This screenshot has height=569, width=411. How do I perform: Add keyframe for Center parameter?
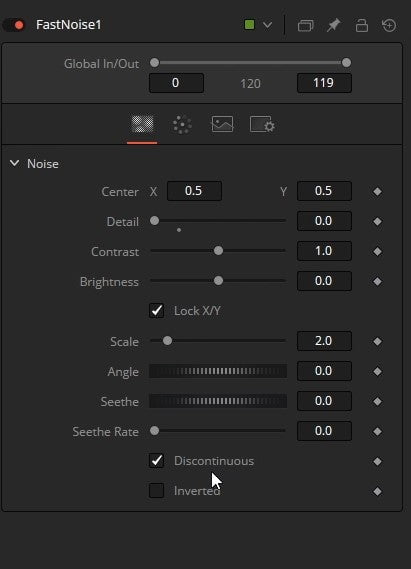377,192
